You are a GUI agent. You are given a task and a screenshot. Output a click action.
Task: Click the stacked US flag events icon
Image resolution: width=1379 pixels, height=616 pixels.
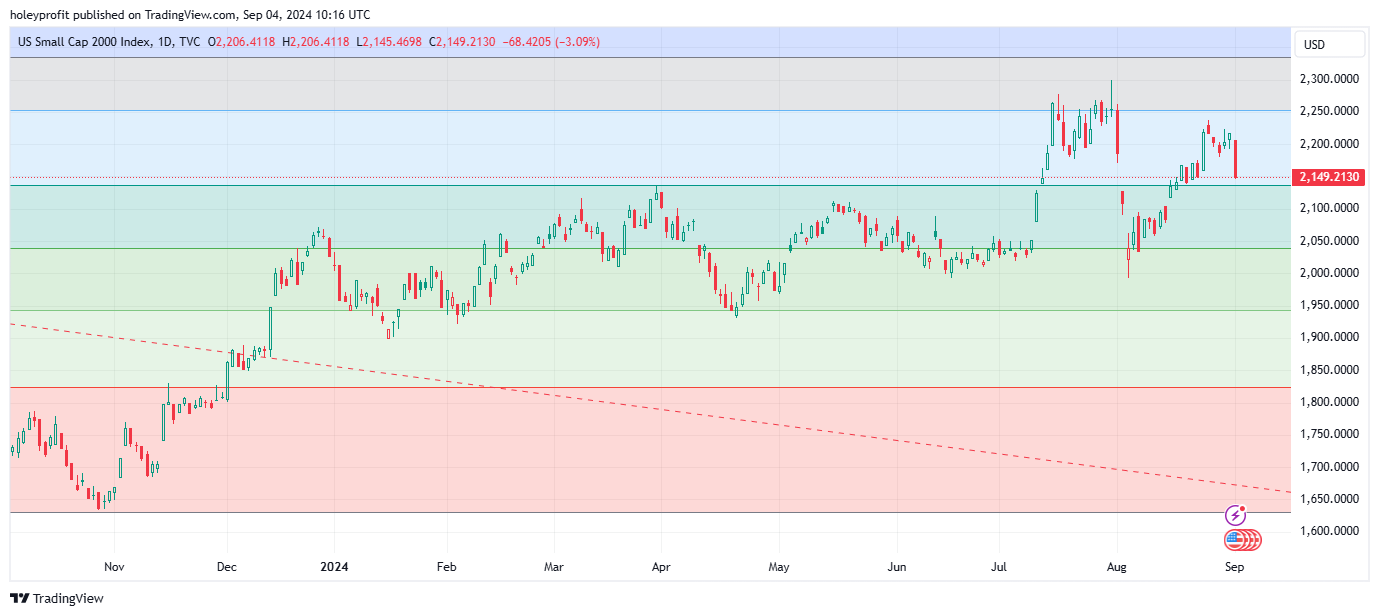click(x=1243, y=541)
